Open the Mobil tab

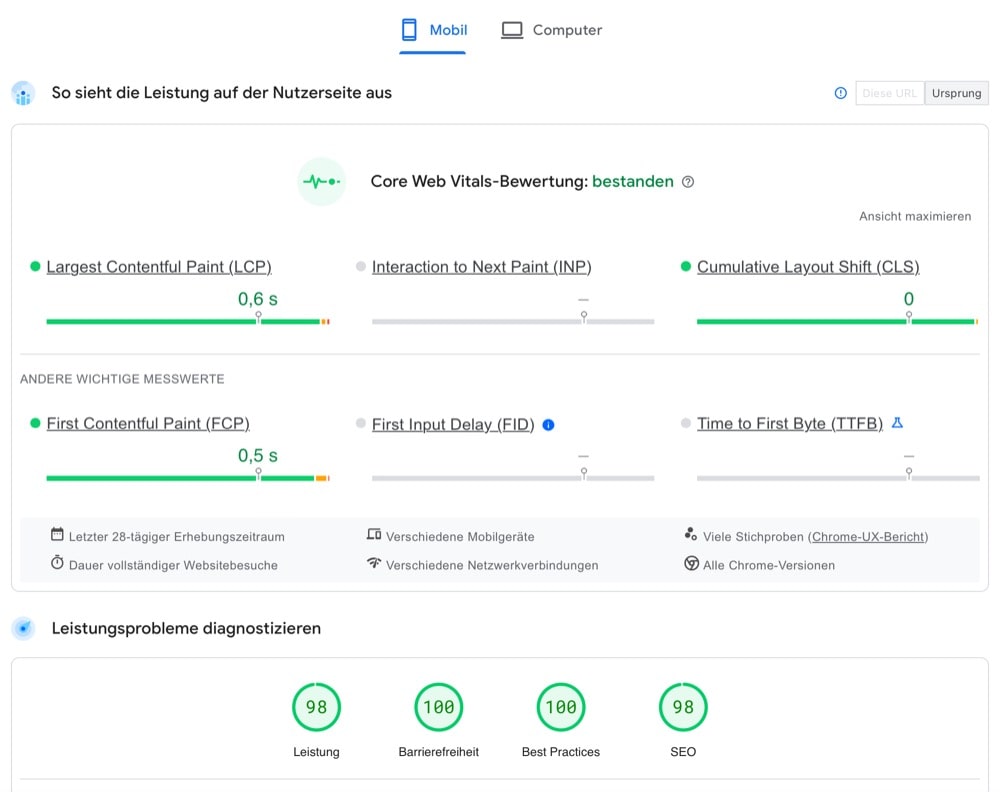(x=434, y=30)
